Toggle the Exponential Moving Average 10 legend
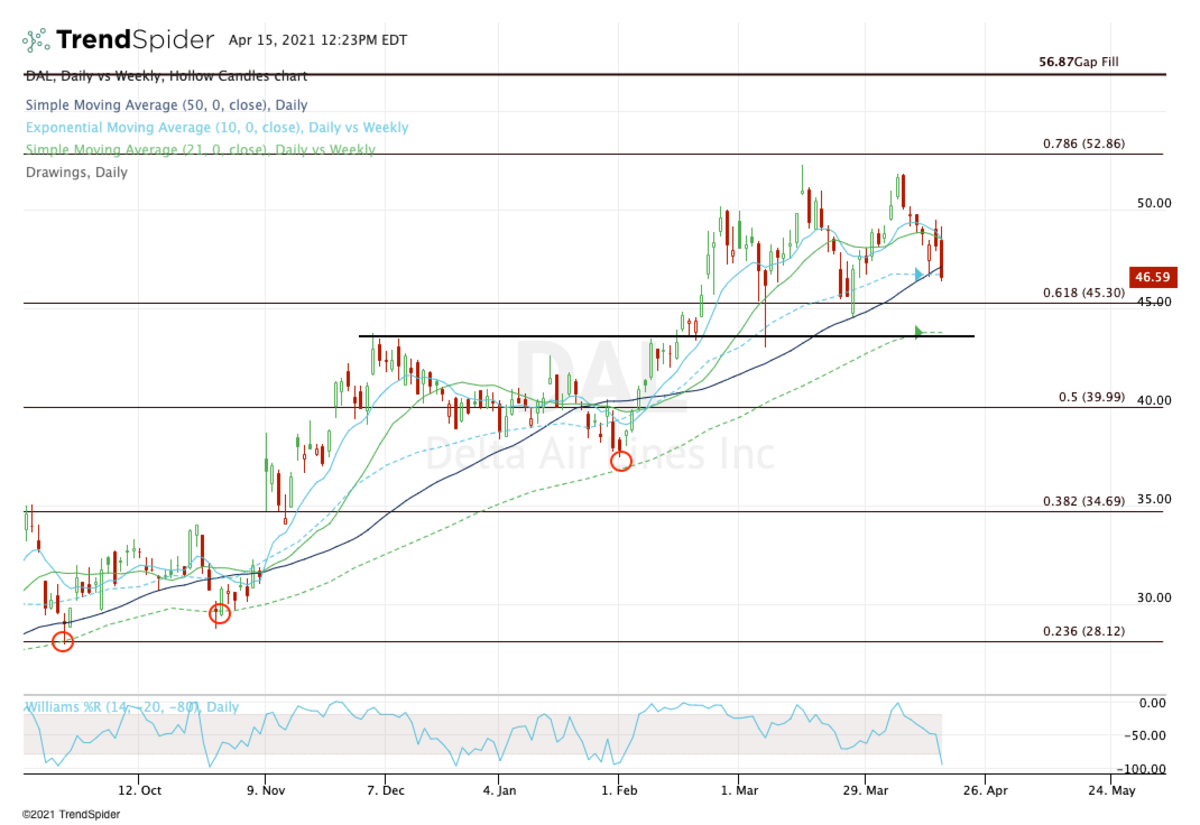This screenshot has width=1200, height=825. (x=200, y=127)
